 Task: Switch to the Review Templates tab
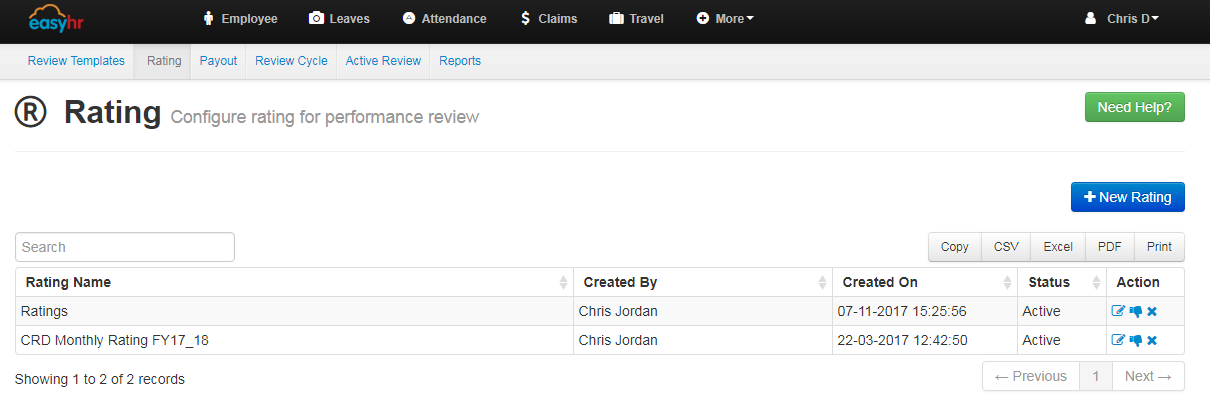click(76, 61)
